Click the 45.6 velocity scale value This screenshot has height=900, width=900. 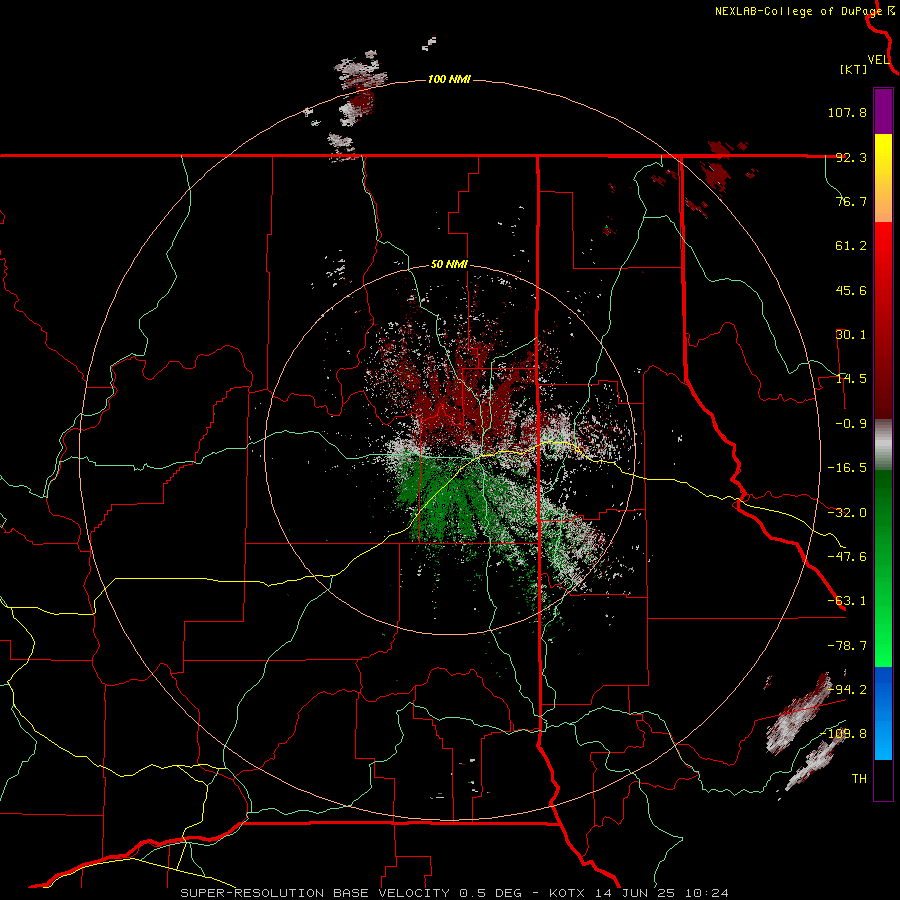851,290
